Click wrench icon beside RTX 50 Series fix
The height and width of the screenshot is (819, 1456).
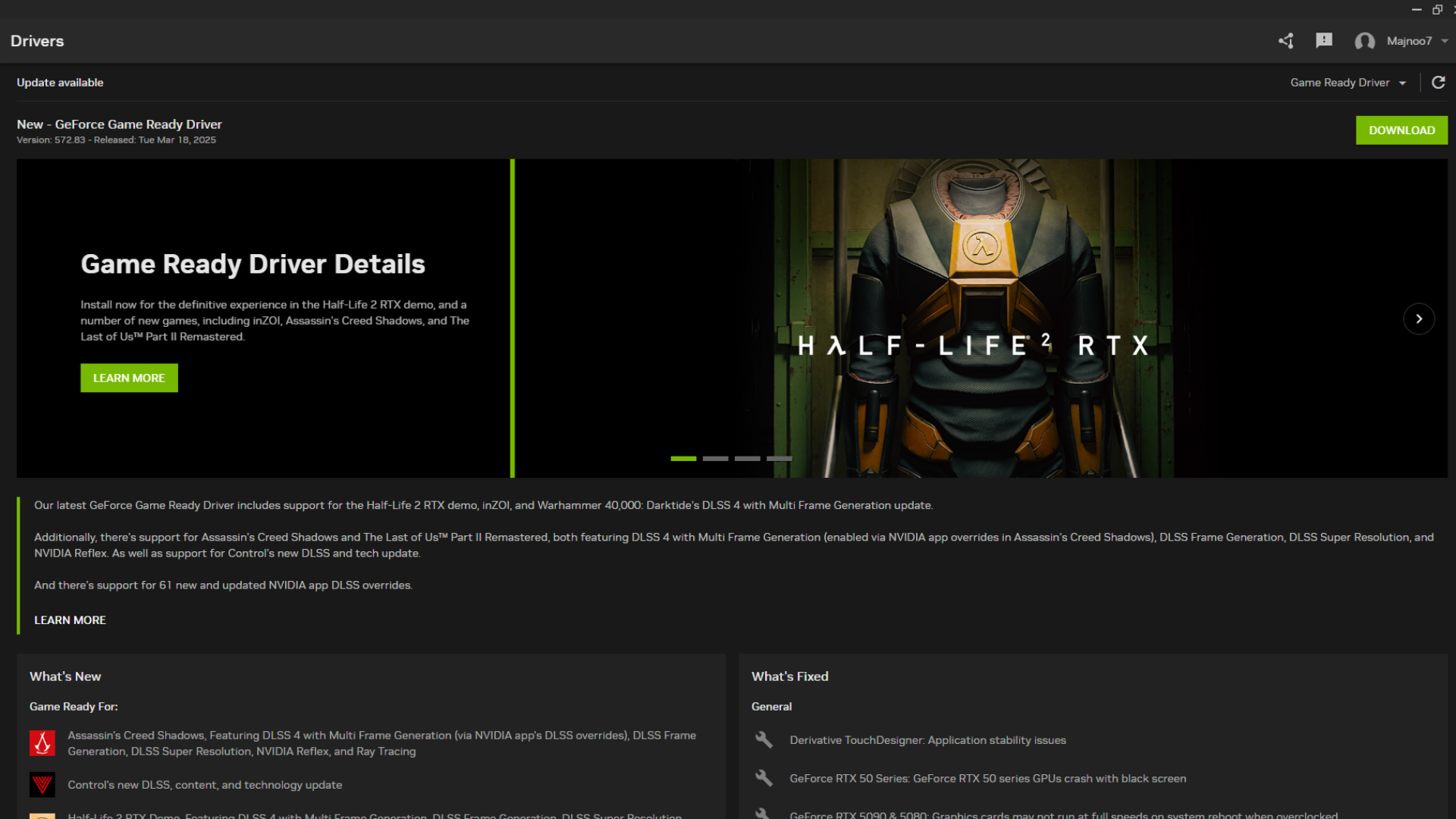764,779
